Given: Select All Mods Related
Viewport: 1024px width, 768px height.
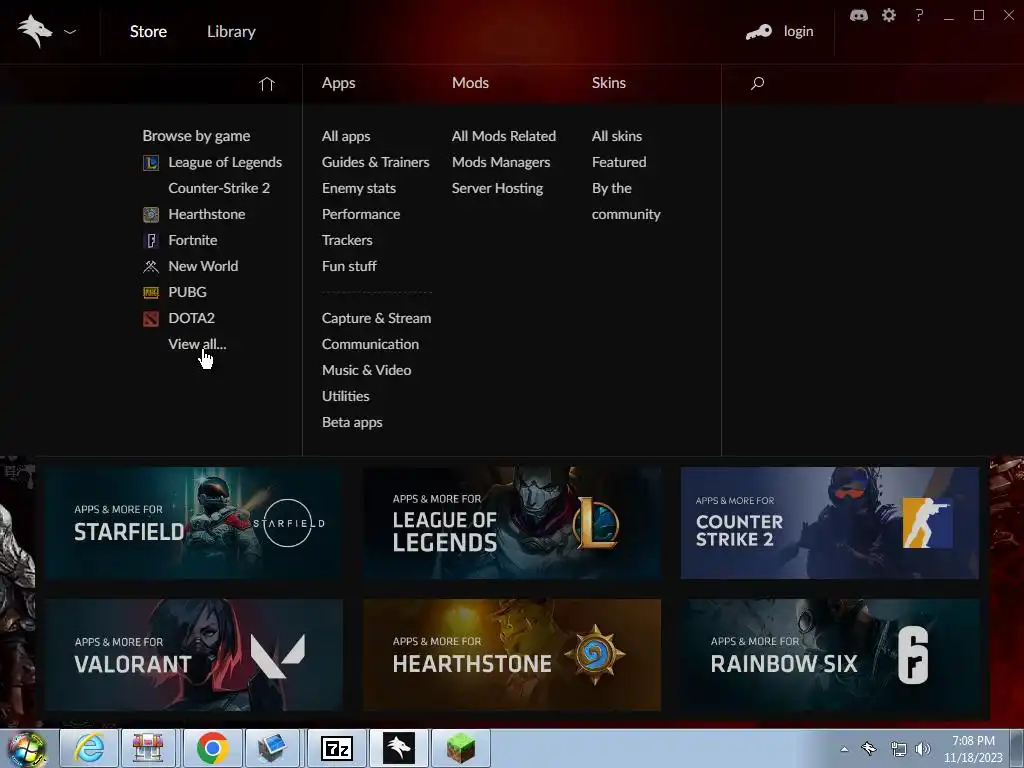Looking at the screenshot, I should click(504, 136).
